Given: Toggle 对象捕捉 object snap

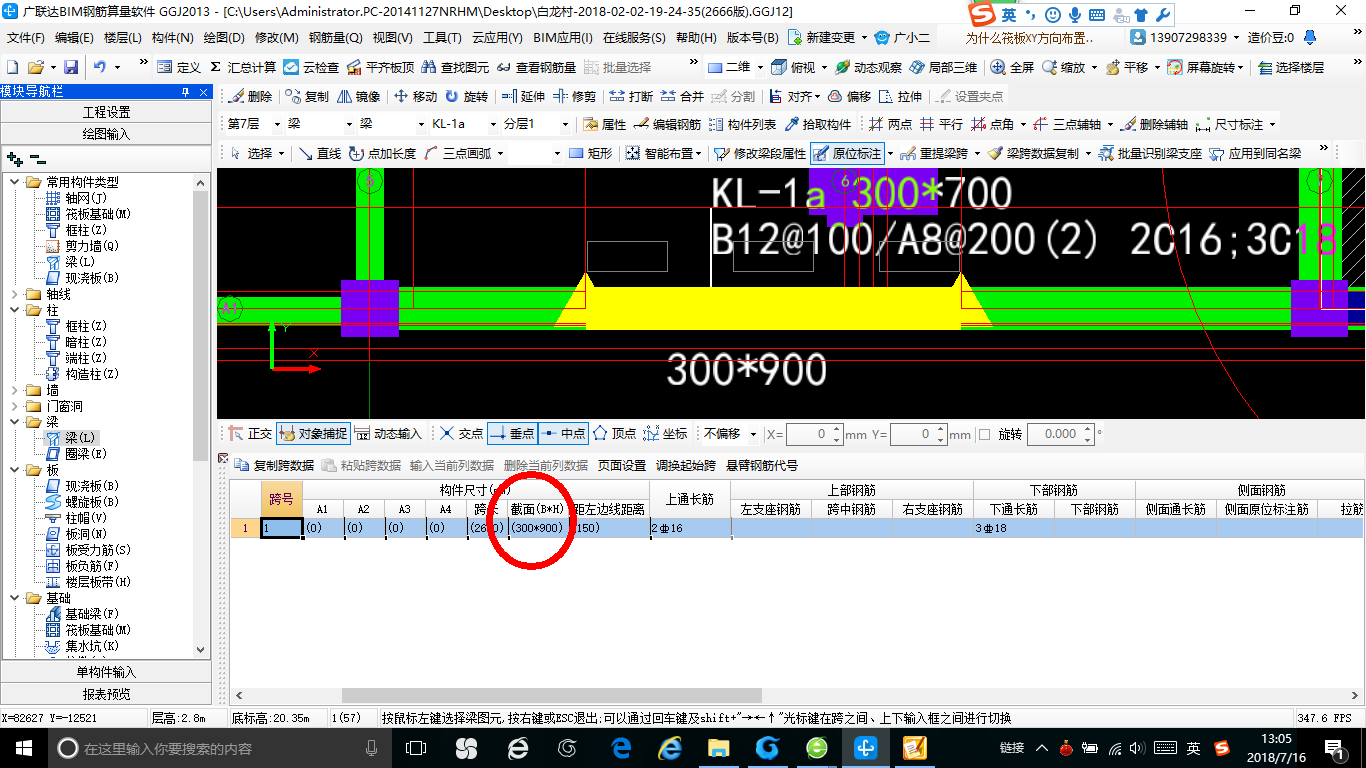Looking at the screenshot, I should click(313, 434).
